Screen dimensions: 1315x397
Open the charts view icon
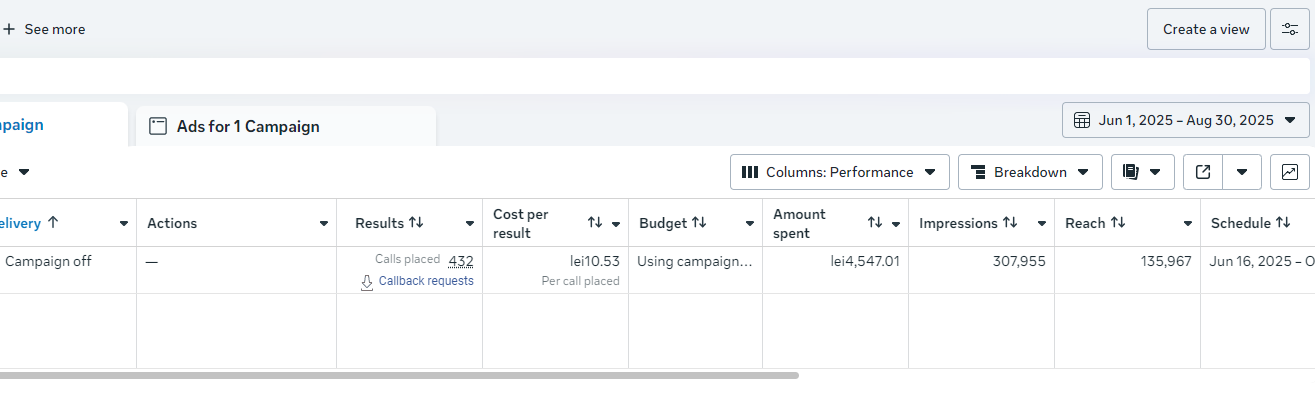tap(1290, 172)
